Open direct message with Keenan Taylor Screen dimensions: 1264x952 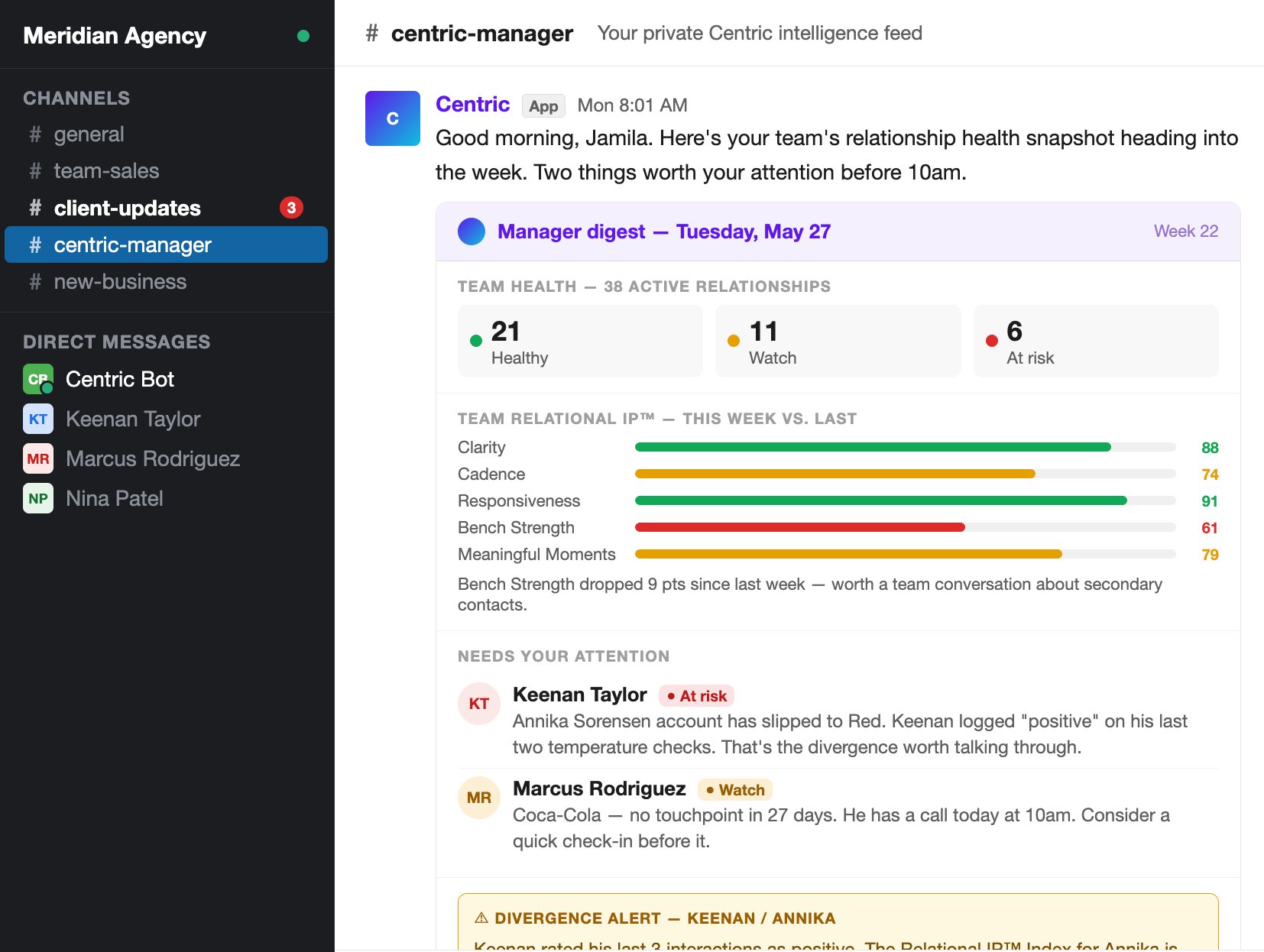point(166,419)
